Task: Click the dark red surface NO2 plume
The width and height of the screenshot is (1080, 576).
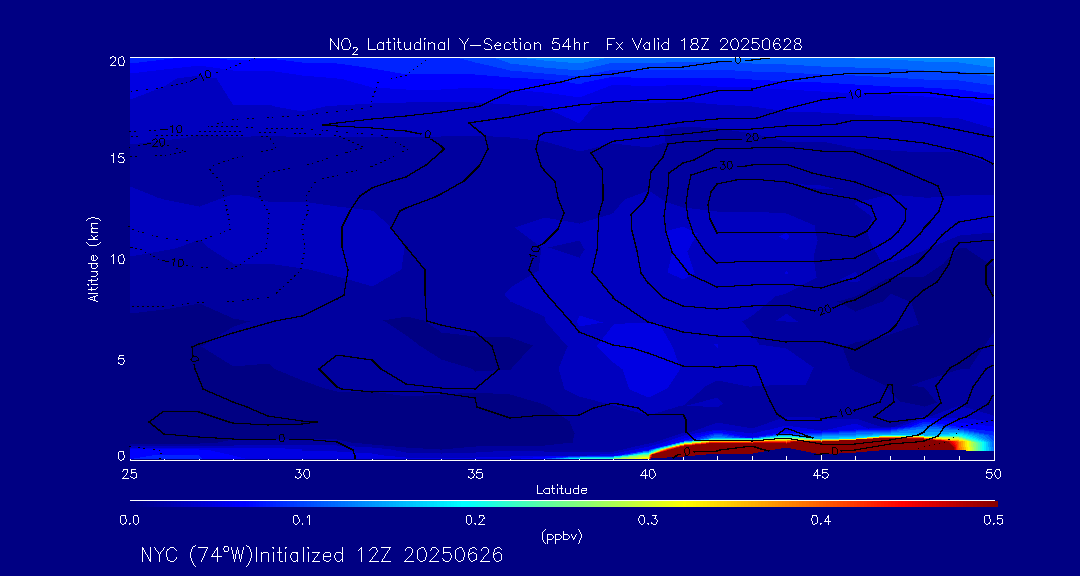Action: (806, 447)
